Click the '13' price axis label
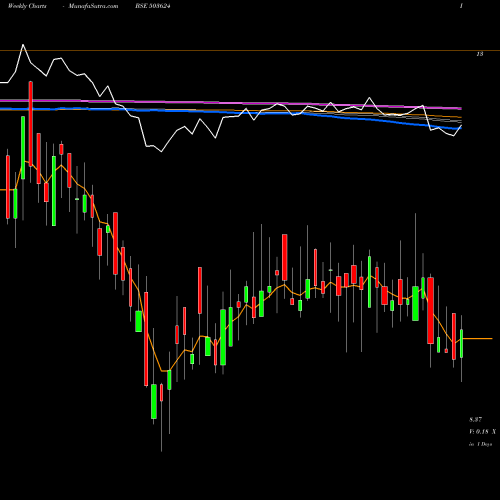The image size is (500, 500). (480, 54)
